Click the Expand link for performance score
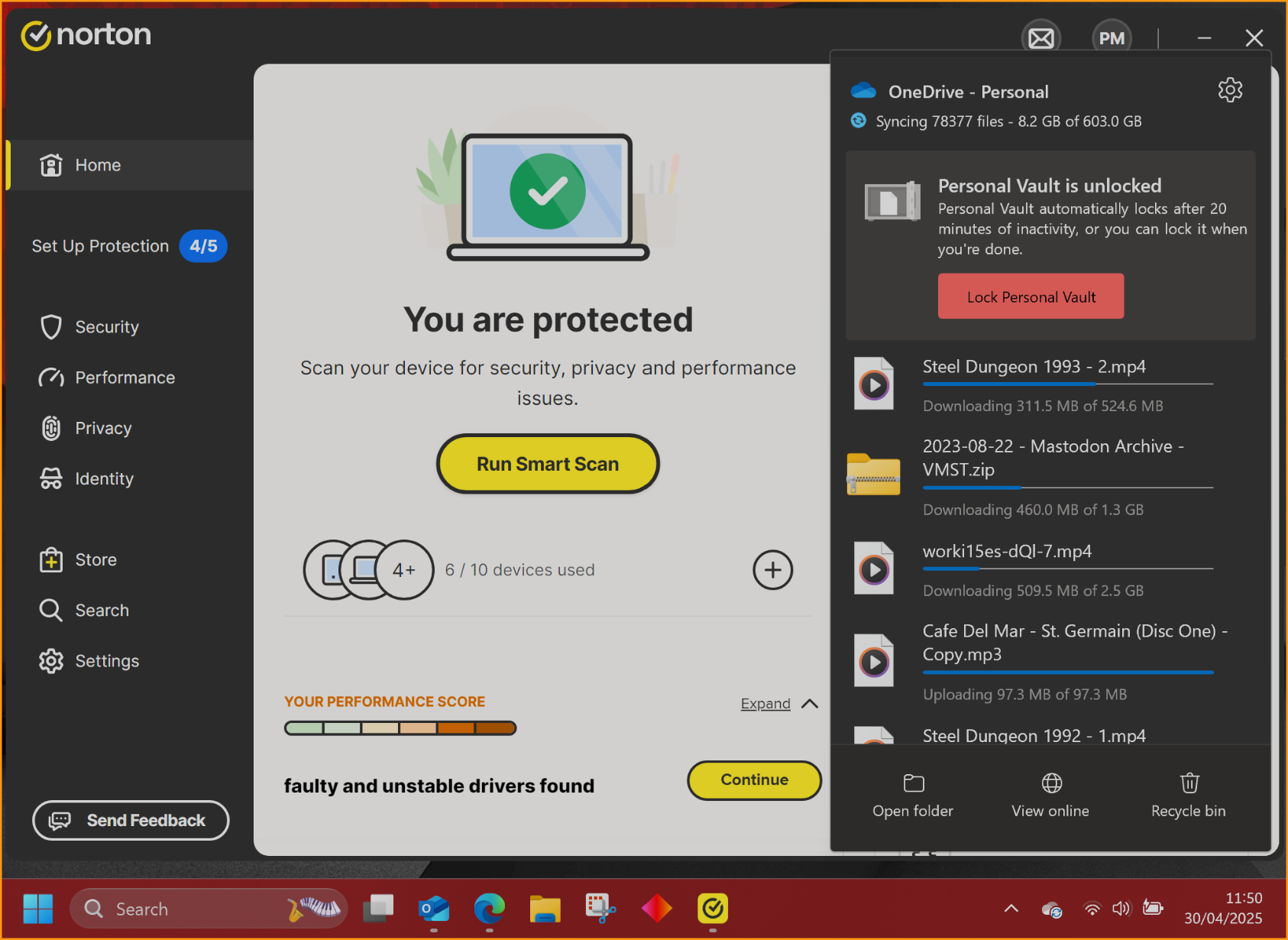The height and width of the screenshot is (940, 1288). (765, 704)
